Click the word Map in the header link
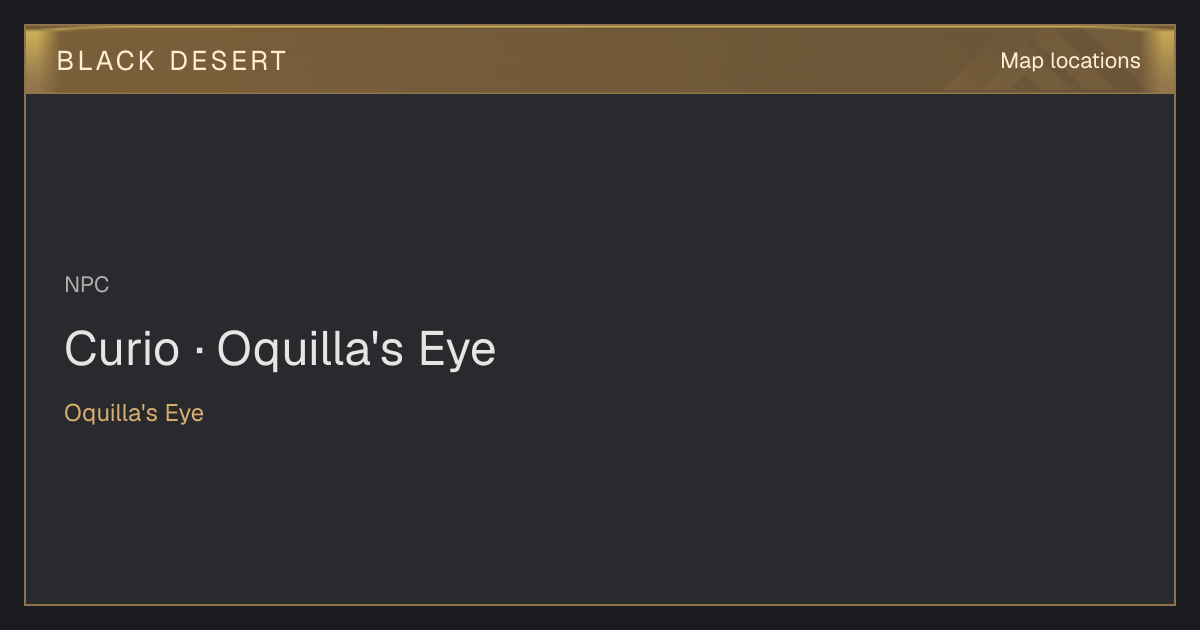This screenshot has width=1200, height=630. 1022,61
